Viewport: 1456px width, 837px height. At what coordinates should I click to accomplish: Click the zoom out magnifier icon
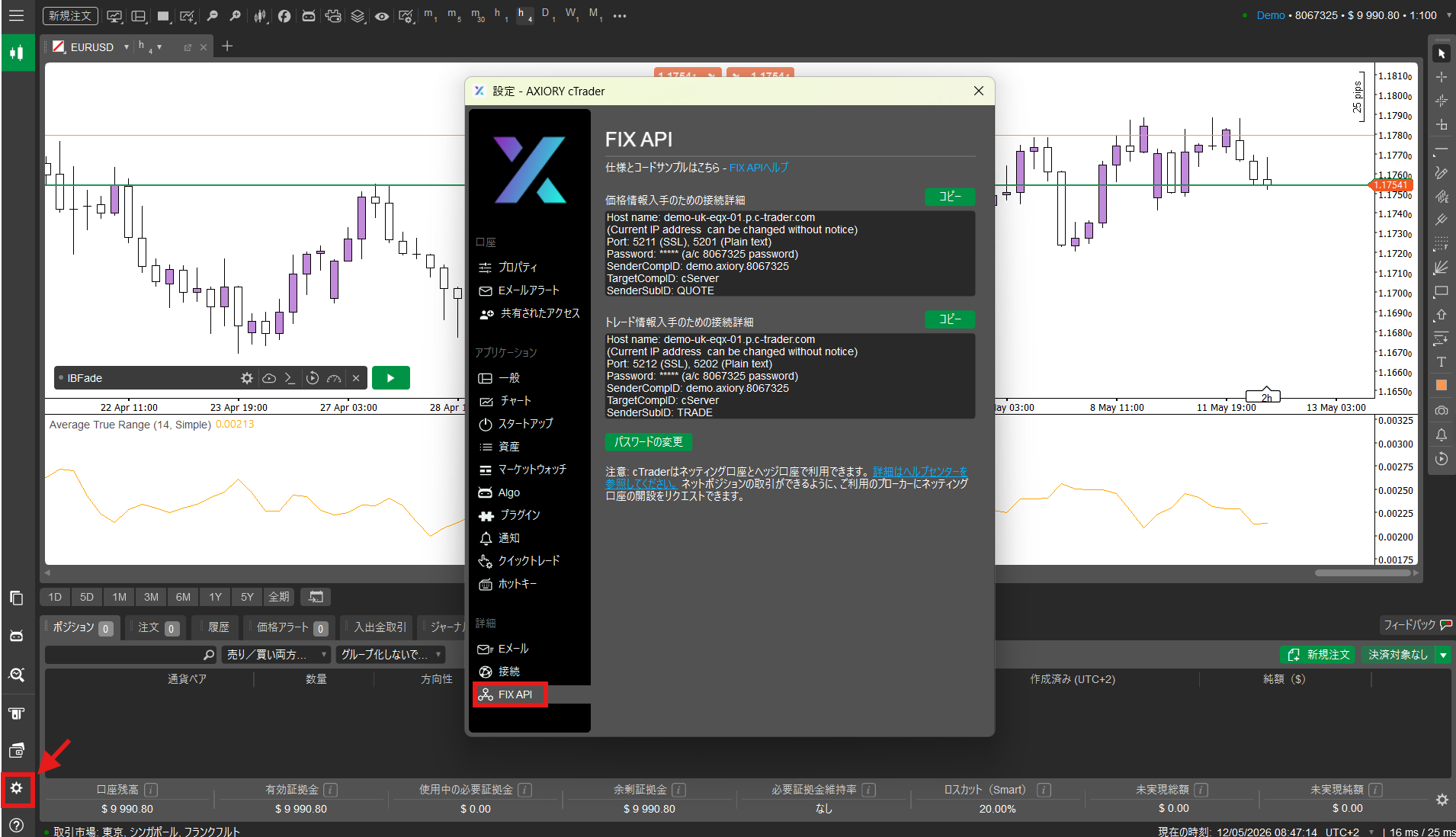[x=213, y=15]
